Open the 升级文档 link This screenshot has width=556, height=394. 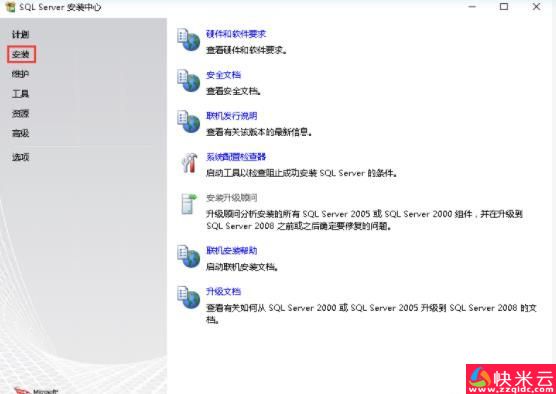(223, 292)
